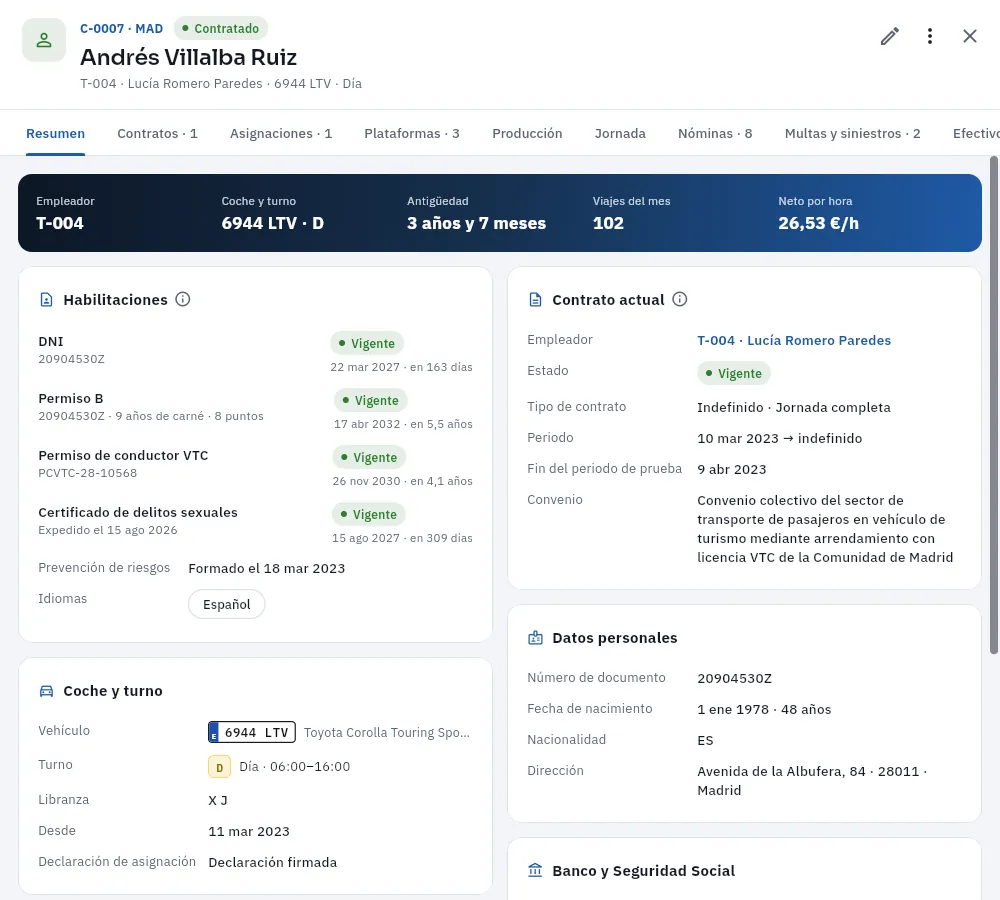Viewport: 1000px width, 900px height.
Task: Open the Asignaciones · 1 tab
Action: click(281, 133)
